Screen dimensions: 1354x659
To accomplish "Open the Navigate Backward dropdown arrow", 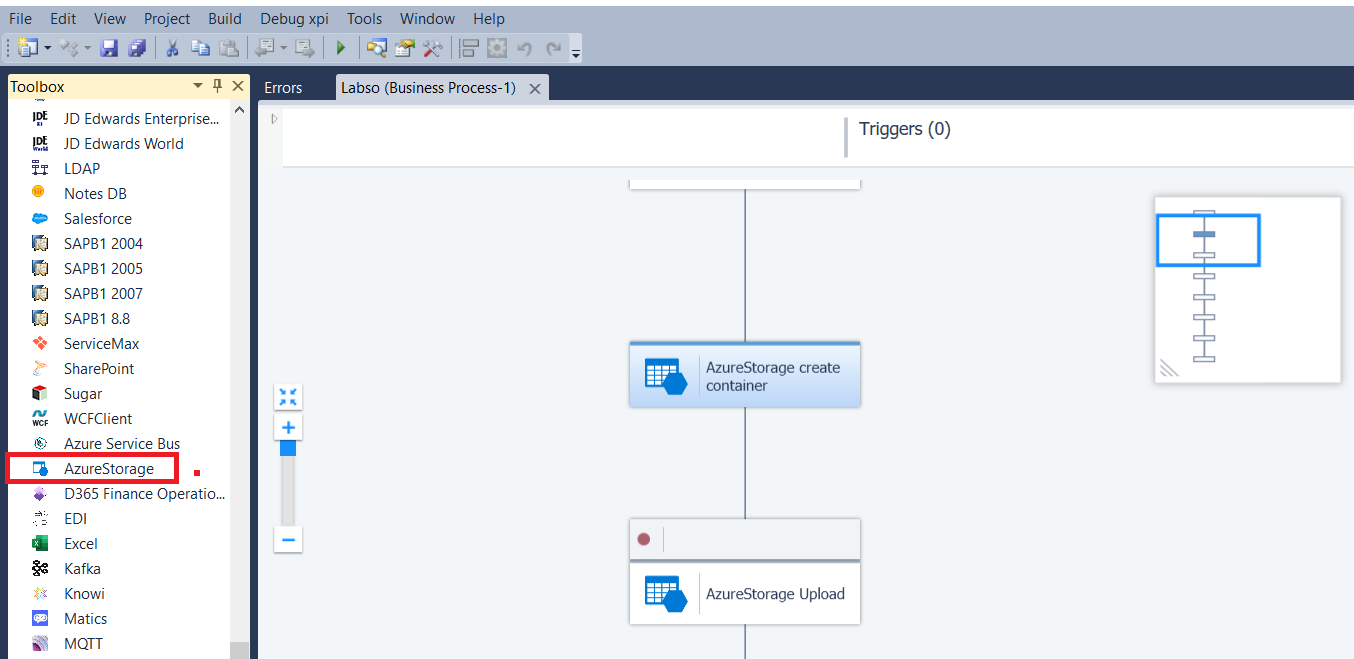I will [284, 47].
